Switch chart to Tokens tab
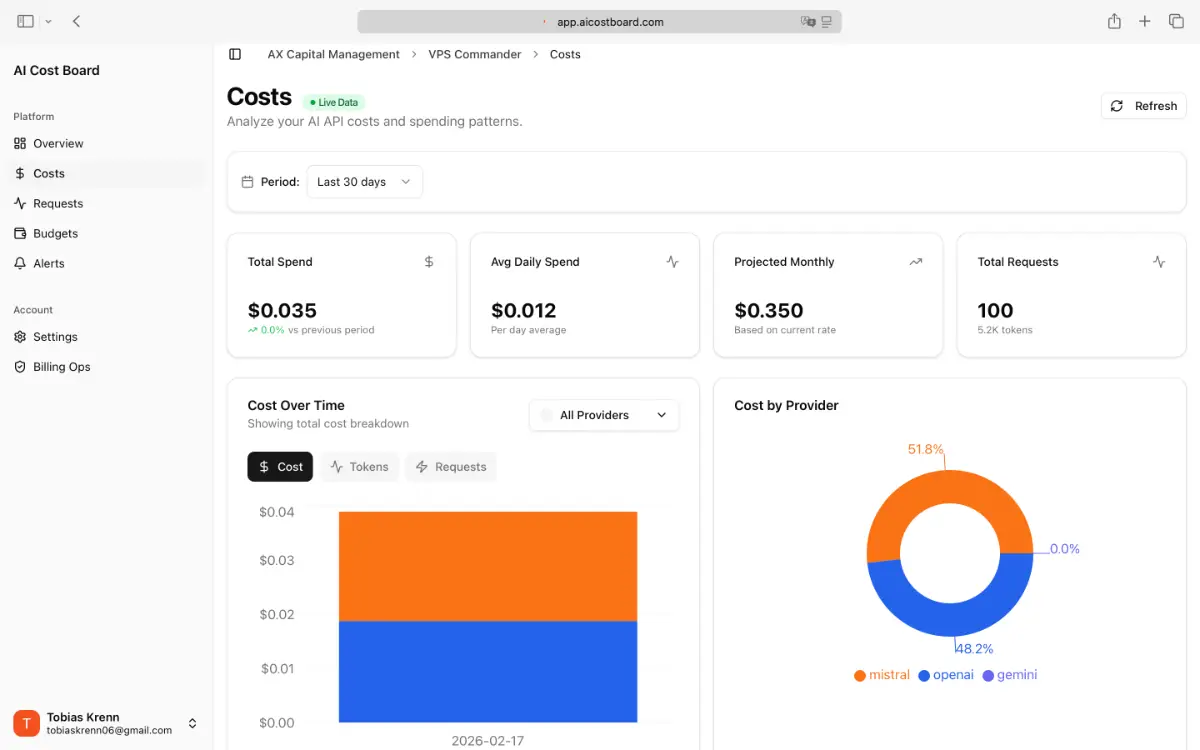The image size is (1200, 750). pyautogui.click(x=359, y=467)
